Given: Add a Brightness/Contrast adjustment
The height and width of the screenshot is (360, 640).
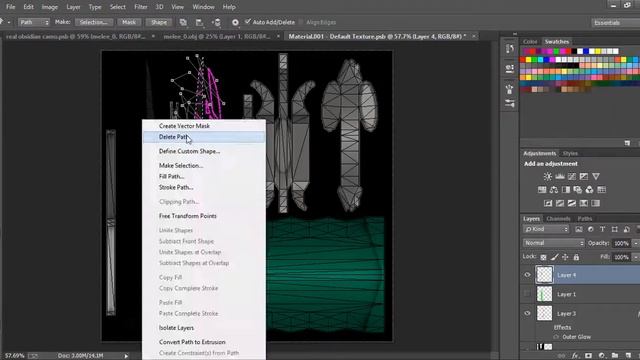Looking at the screenshot, I should coord(547,176).
